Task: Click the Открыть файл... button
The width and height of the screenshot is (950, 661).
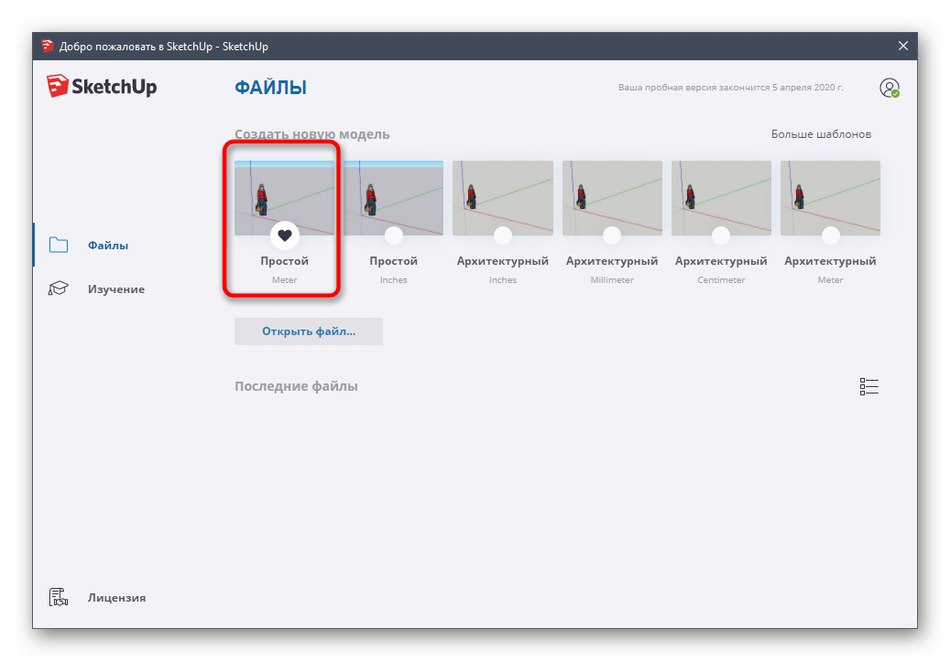Action: (x=308, y=331)
